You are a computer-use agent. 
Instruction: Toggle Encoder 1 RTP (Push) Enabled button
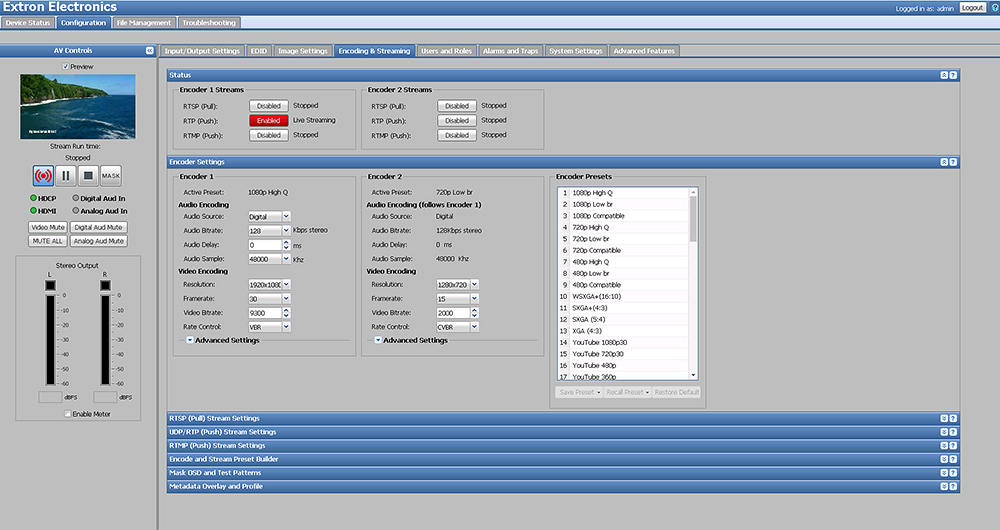268,120
